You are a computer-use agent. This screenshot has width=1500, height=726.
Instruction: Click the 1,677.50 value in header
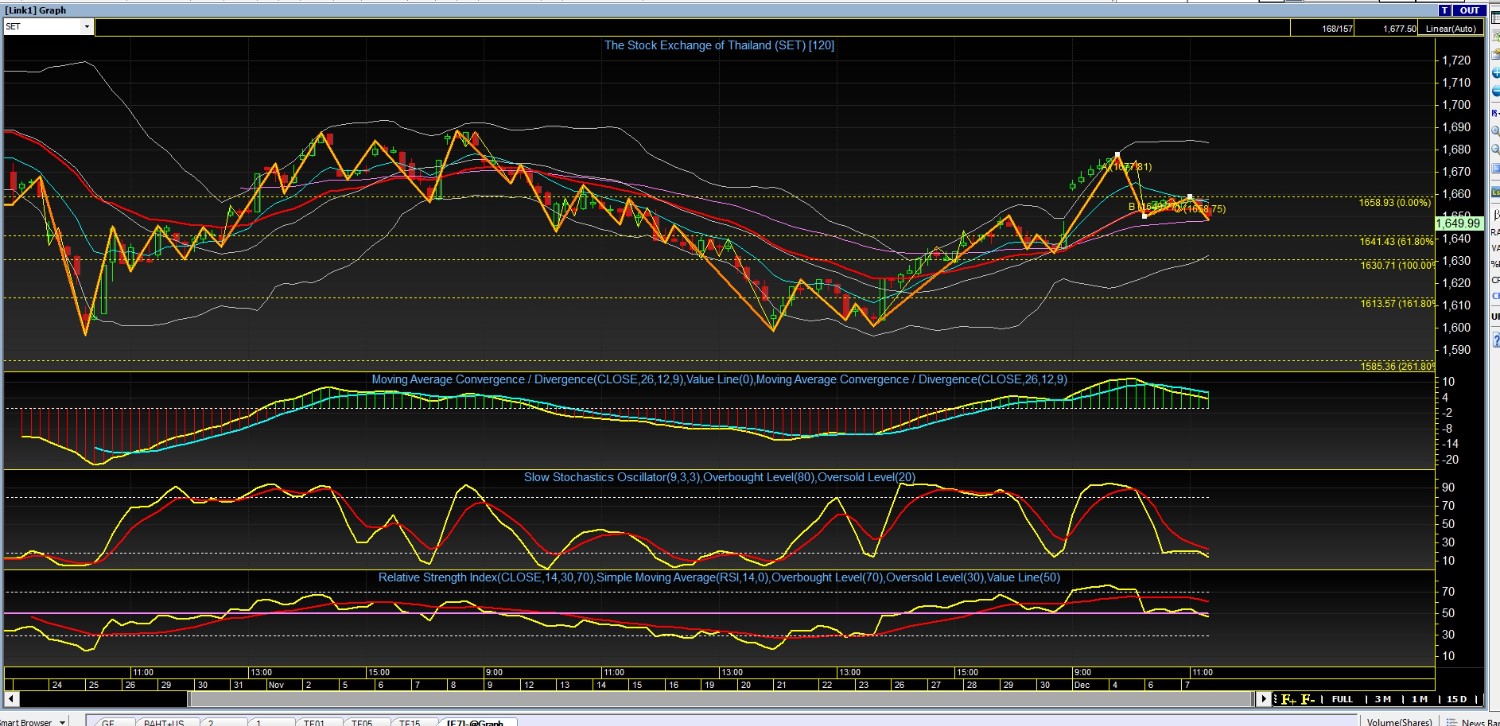(1399, 28)
